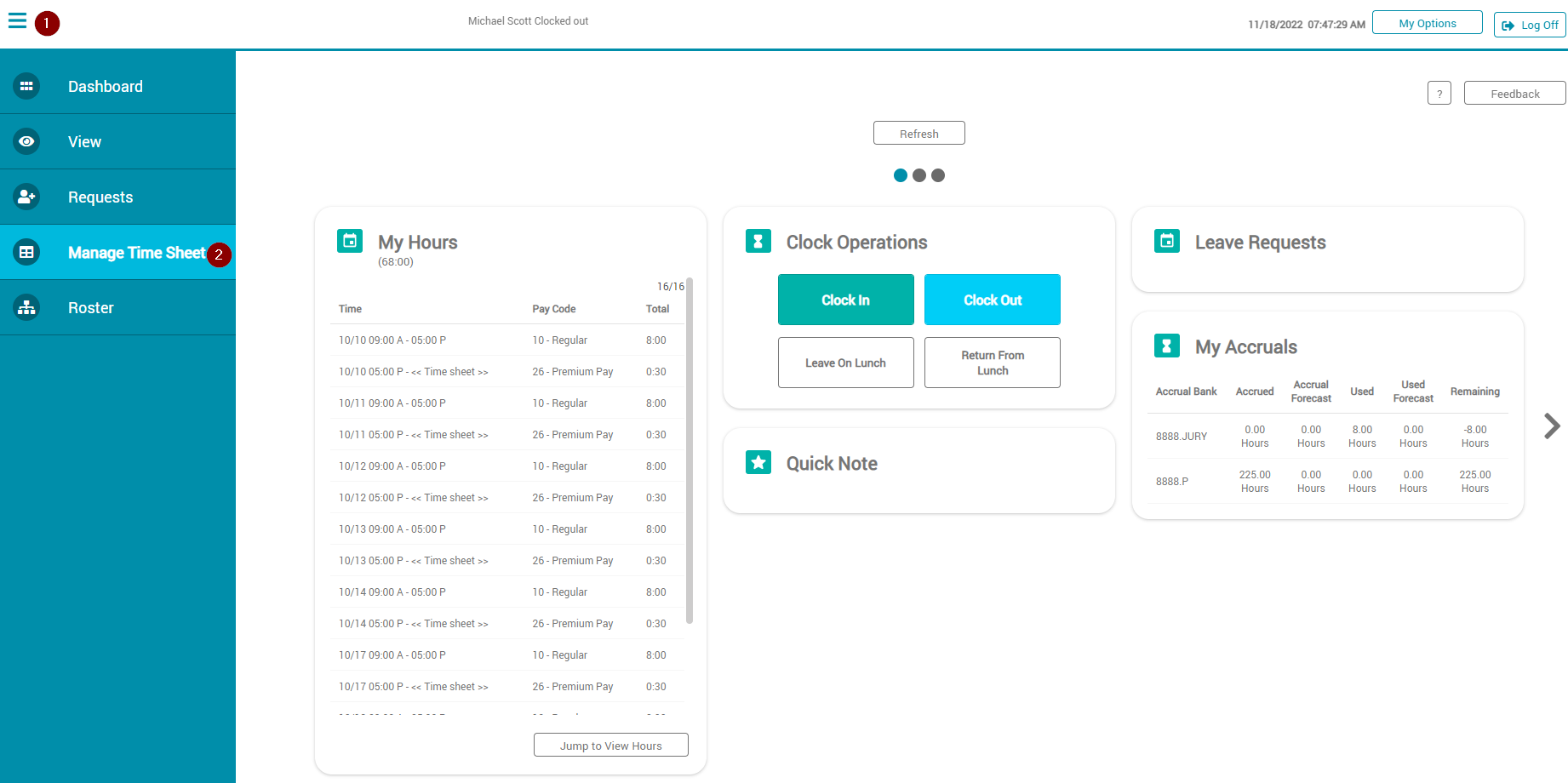Click the My Options button
Image resolution: width=1568 pixels, height=783 pixels.
click(x=1428, y=23)
